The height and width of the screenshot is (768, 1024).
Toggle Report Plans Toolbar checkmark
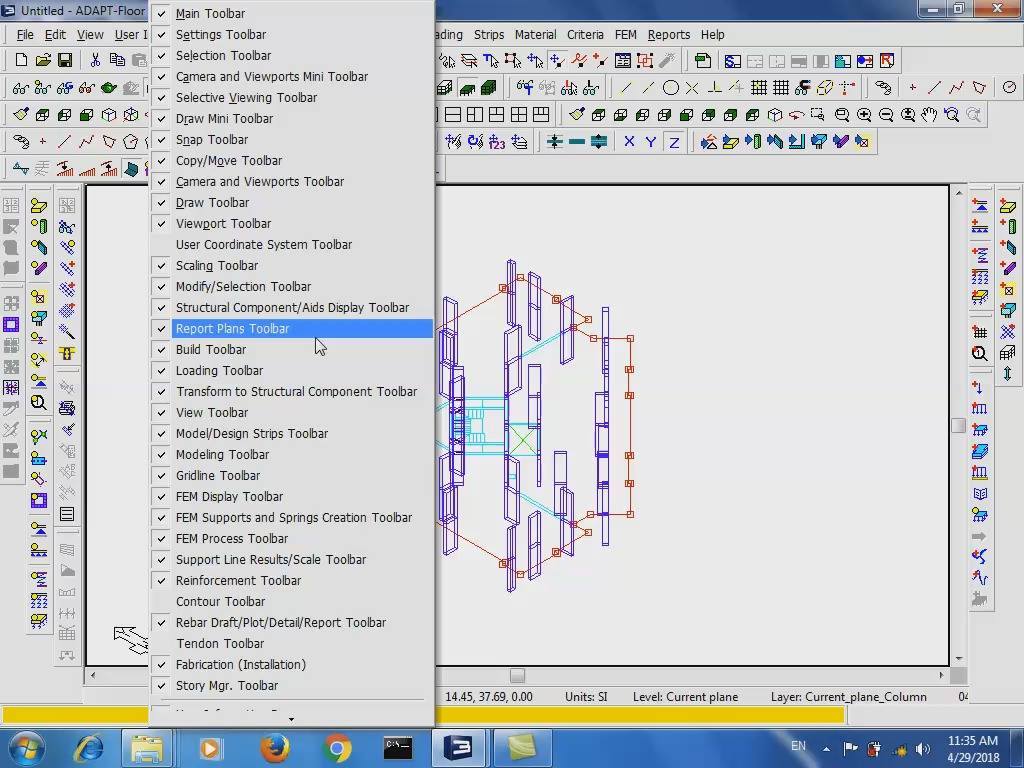(161, 328)
